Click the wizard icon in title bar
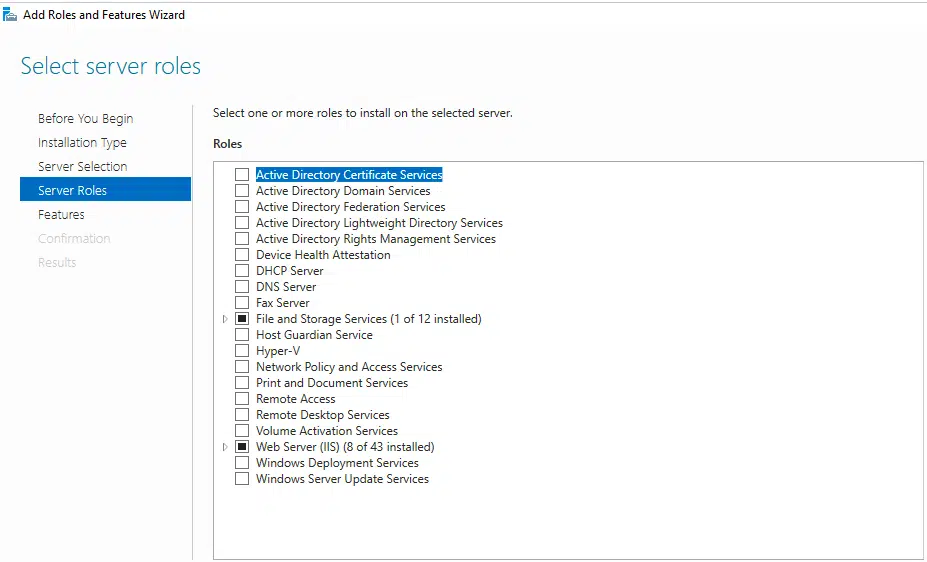Viewport: 927px width, 562px height. tap(10, 15)
